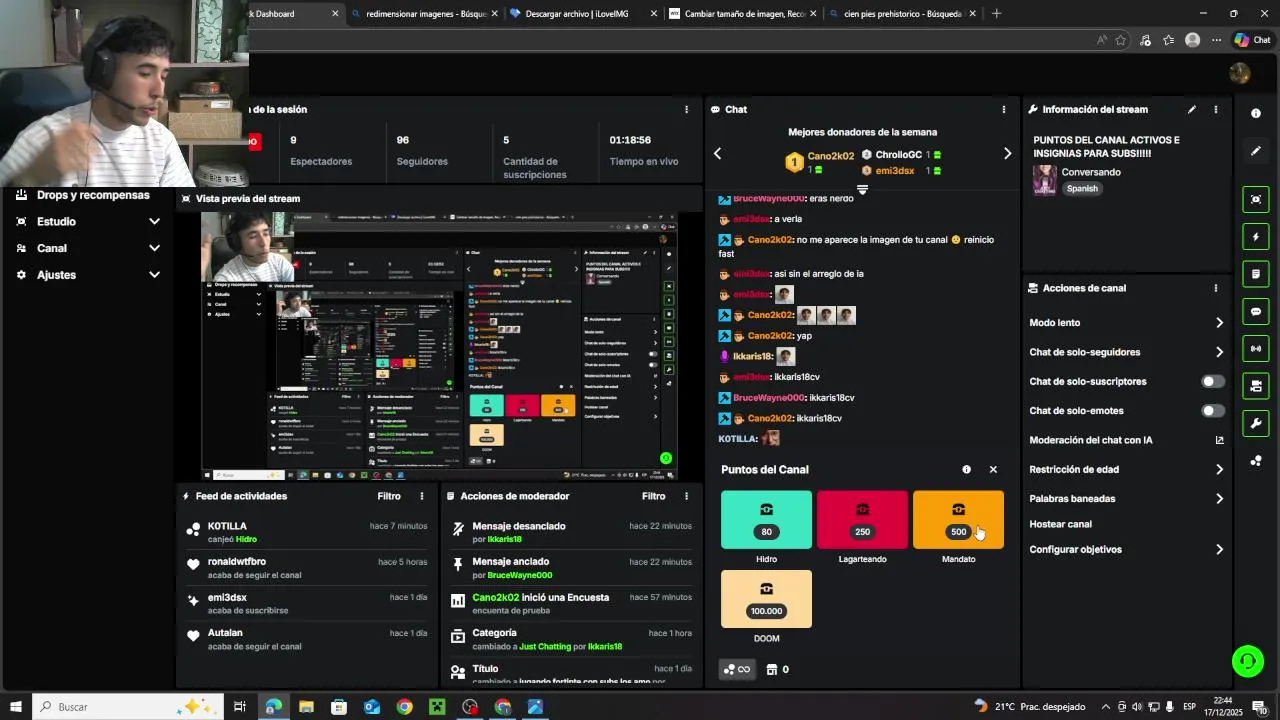Open Chrome from the Windows taskbar
Screen dimensions: 1280x720
[x=404, y=707]
